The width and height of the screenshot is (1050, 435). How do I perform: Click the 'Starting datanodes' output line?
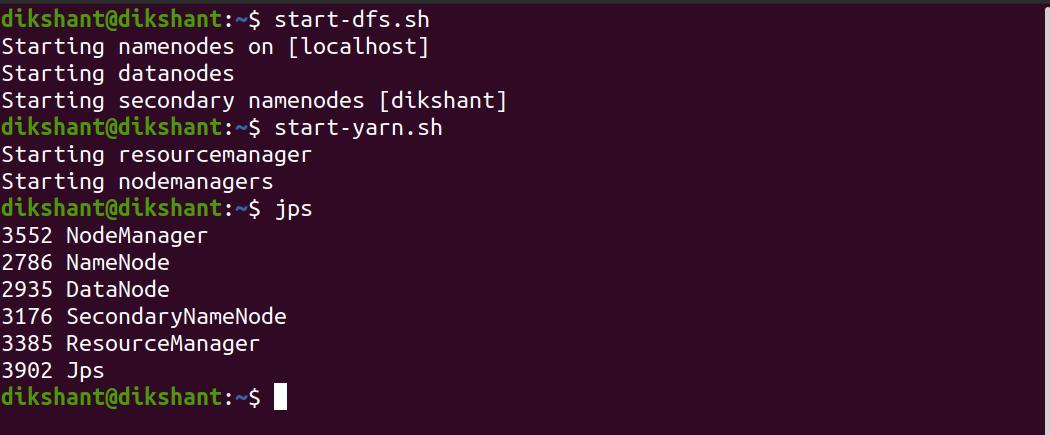pyautogui.click(x=117, y=73)
